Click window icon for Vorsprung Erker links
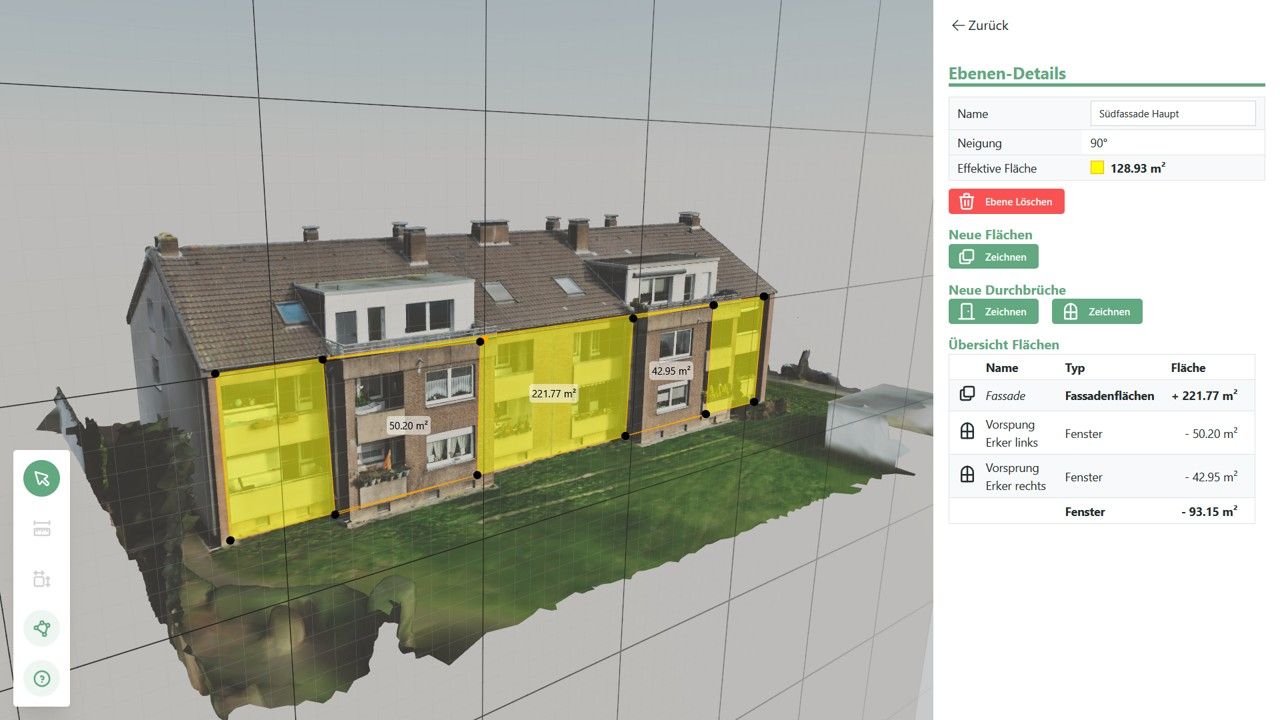The height and width of the screenshot is (720, 1280). (x=967, y=433)
